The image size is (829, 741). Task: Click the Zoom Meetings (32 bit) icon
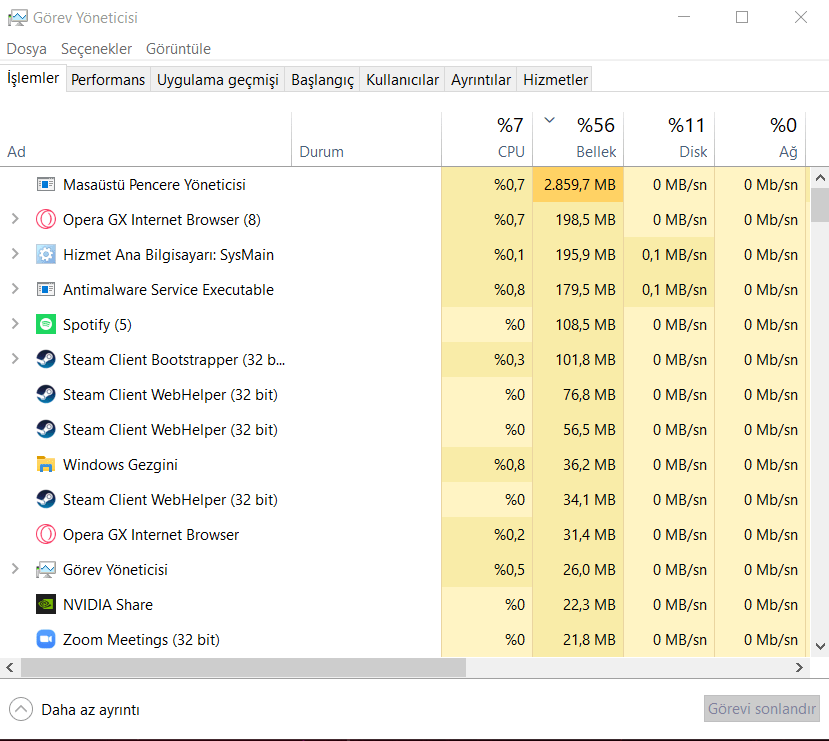(x=46, y=640)
